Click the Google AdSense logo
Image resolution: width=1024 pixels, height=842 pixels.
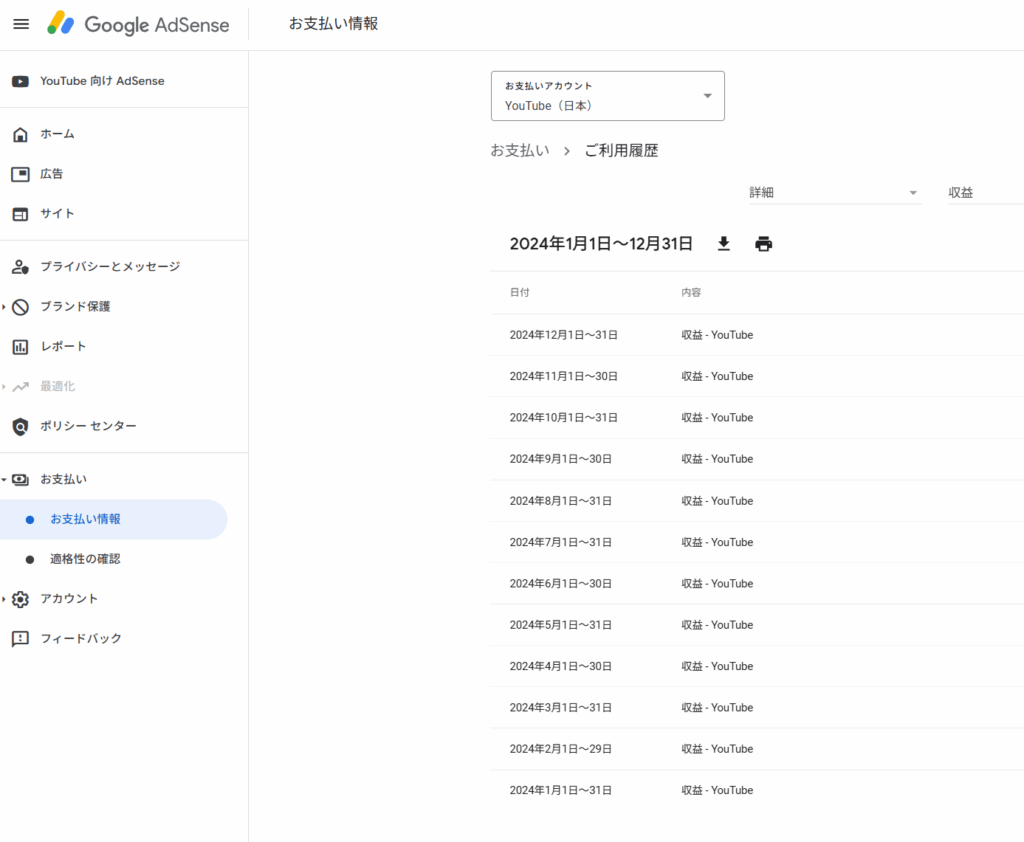138,24
